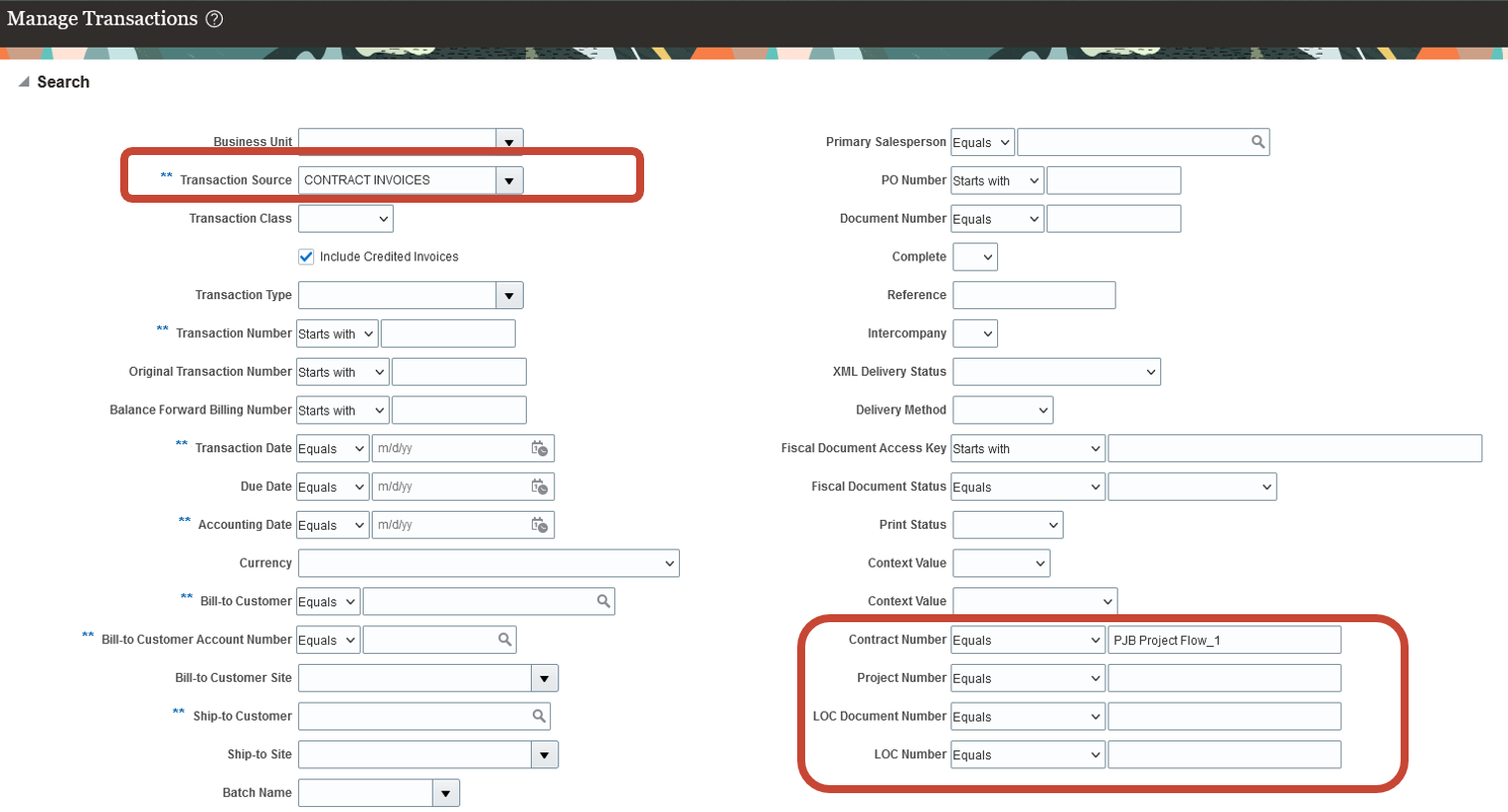This screenshot has width=1508, height=812.
Task: Change LOC Document Number operator dropdown
Action: (x=1028, y=717)
